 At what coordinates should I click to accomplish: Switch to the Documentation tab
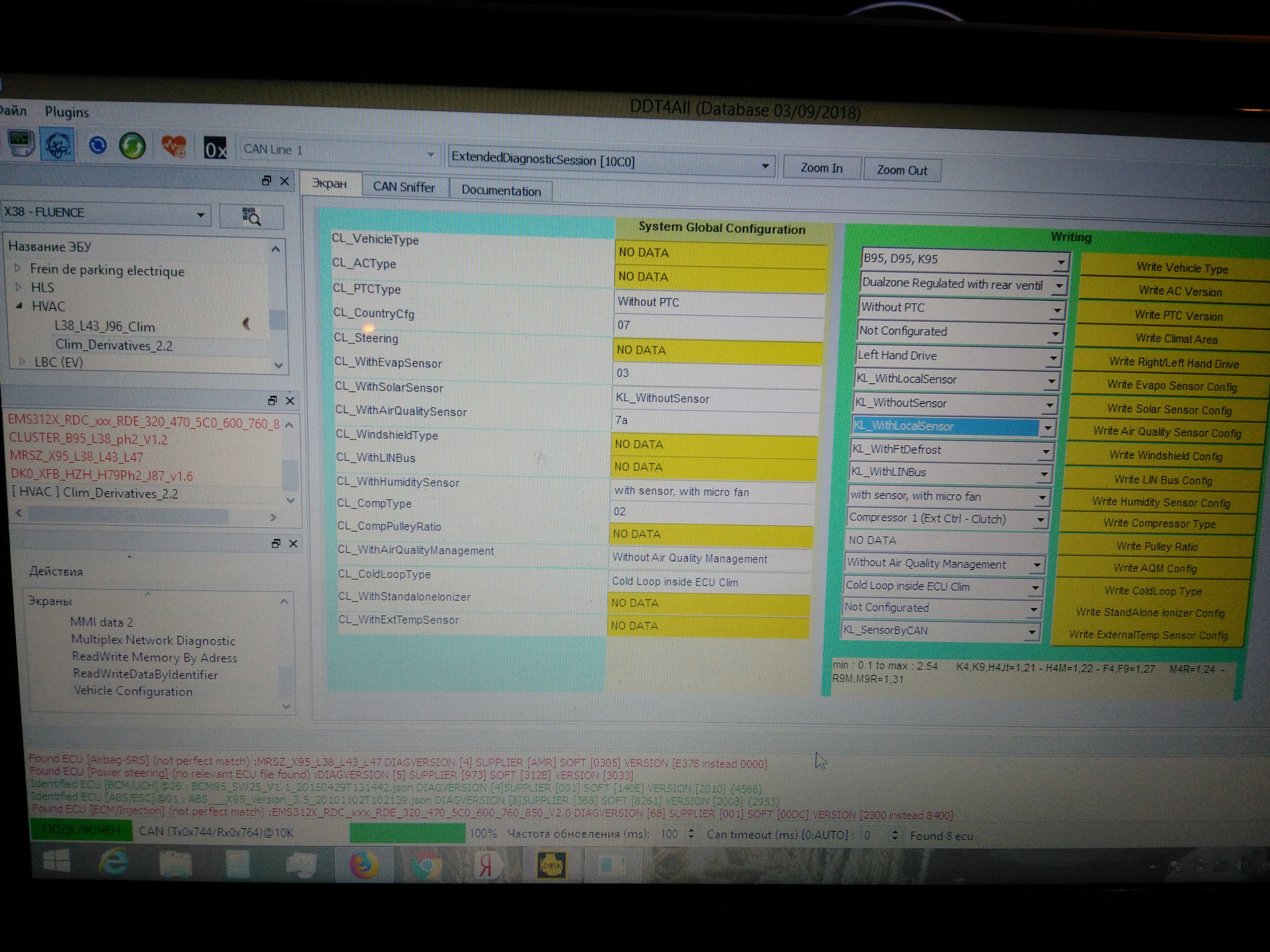pos(501,190)
